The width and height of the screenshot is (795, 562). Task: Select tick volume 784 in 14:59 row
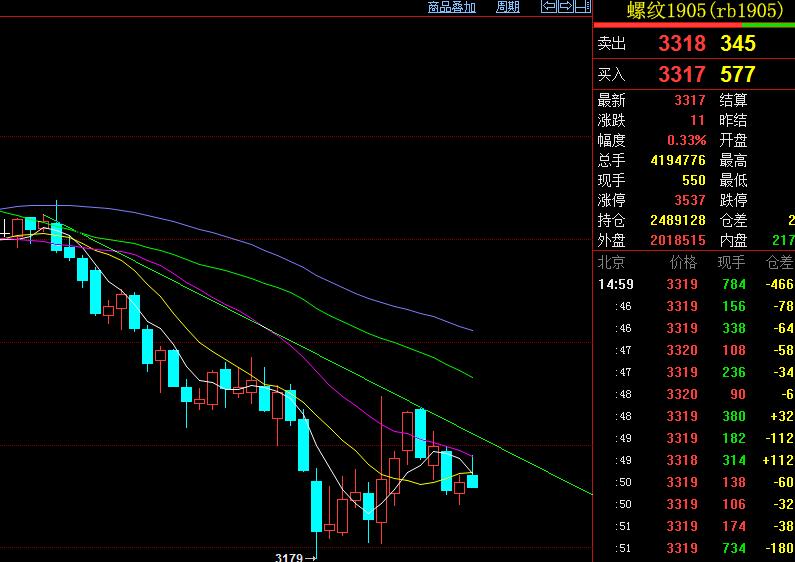tap(734, 284)
